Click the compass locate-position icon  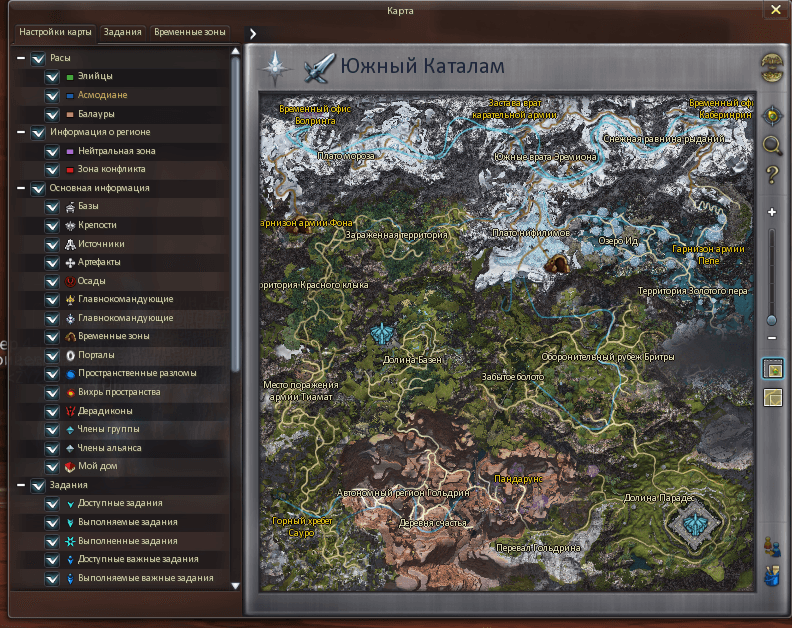(x=771, y=116)
